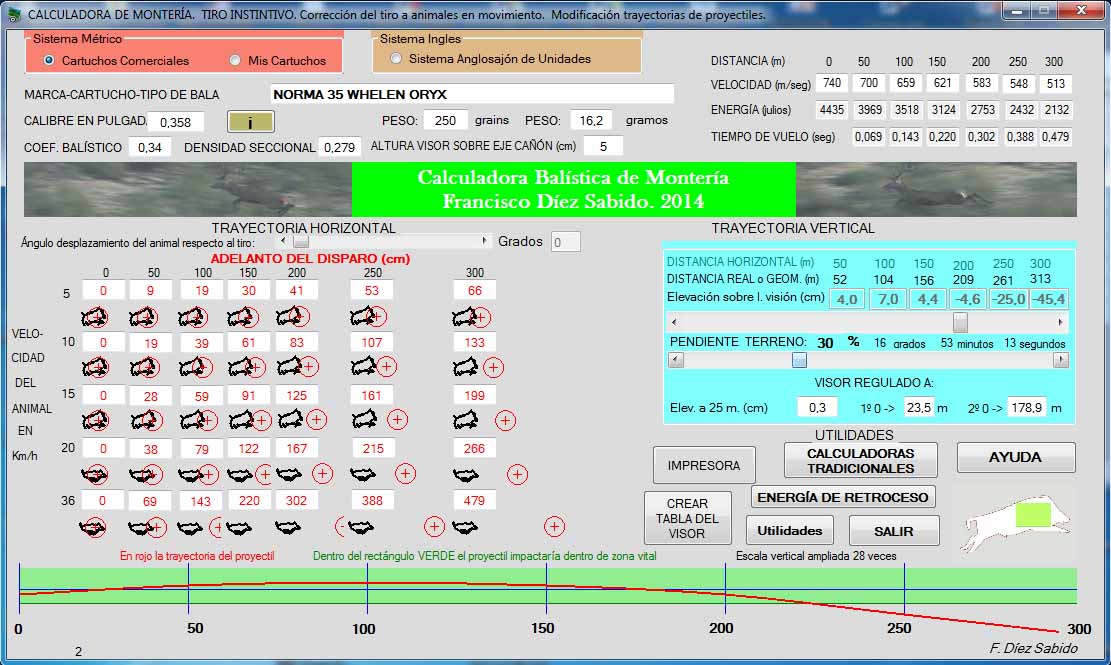Click the elevation scrollbar right arrow
Image resolution: width=1111 pixels, height=665 pixels.
(x=1061, y=322)
